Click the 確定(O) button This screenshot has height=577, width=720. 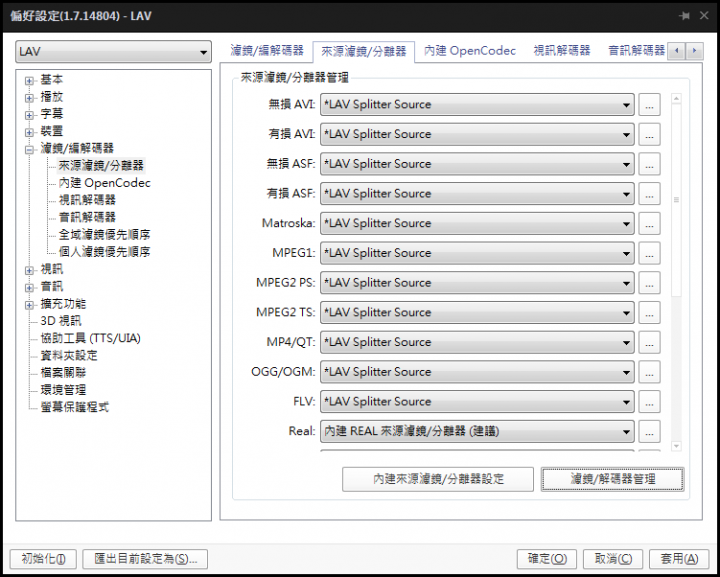(x=547, y=559)
